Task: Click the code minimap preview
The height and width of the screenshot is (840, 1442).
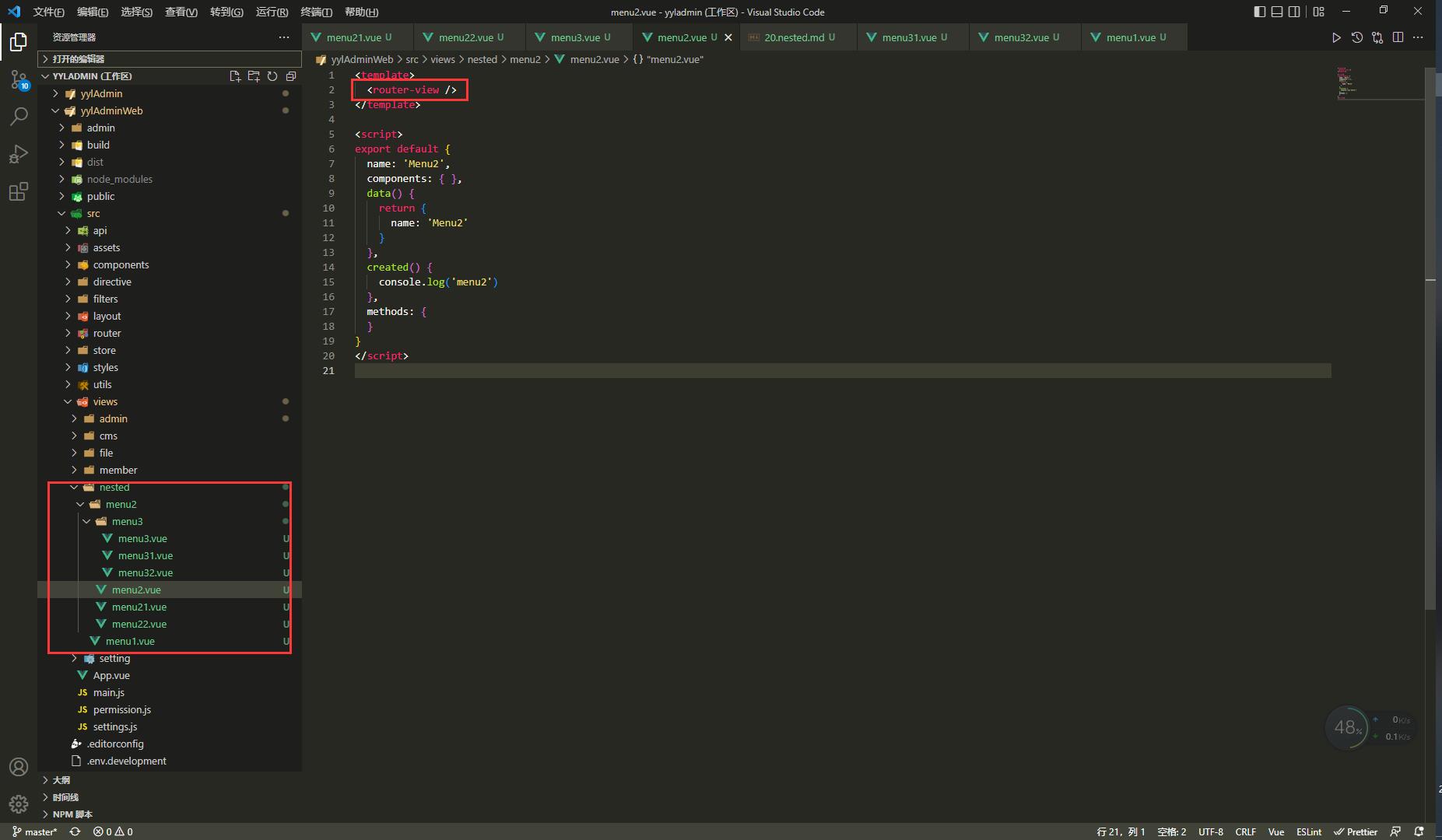Action: 1346,82
